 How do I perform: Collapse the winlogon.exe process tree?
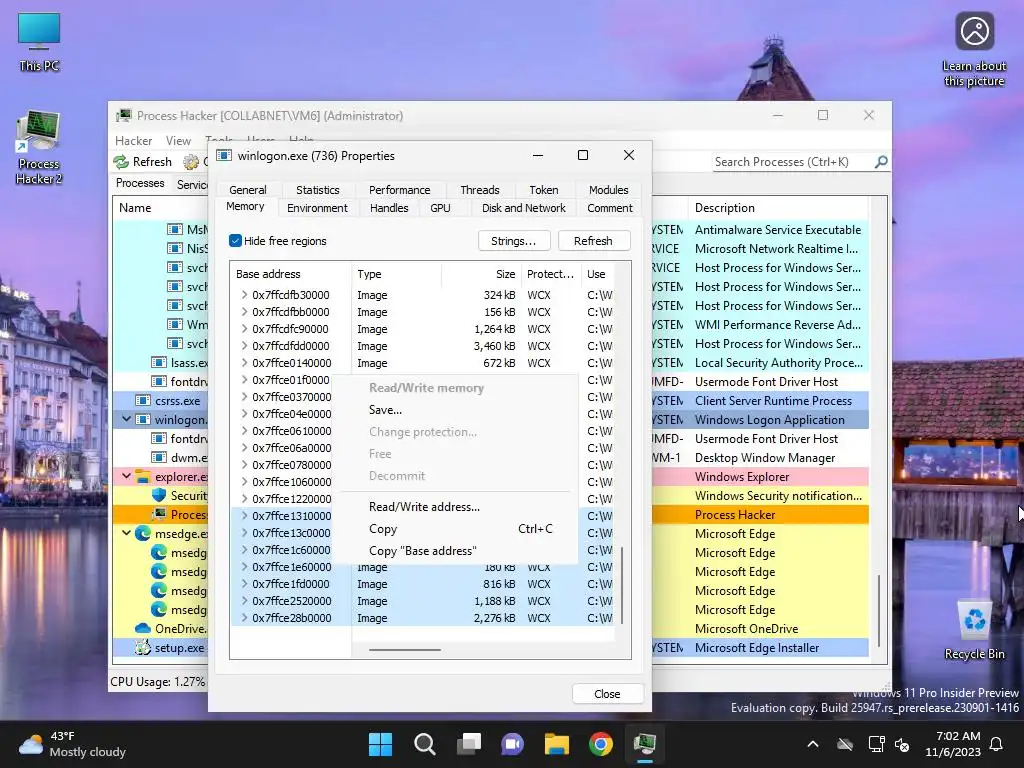127,419
